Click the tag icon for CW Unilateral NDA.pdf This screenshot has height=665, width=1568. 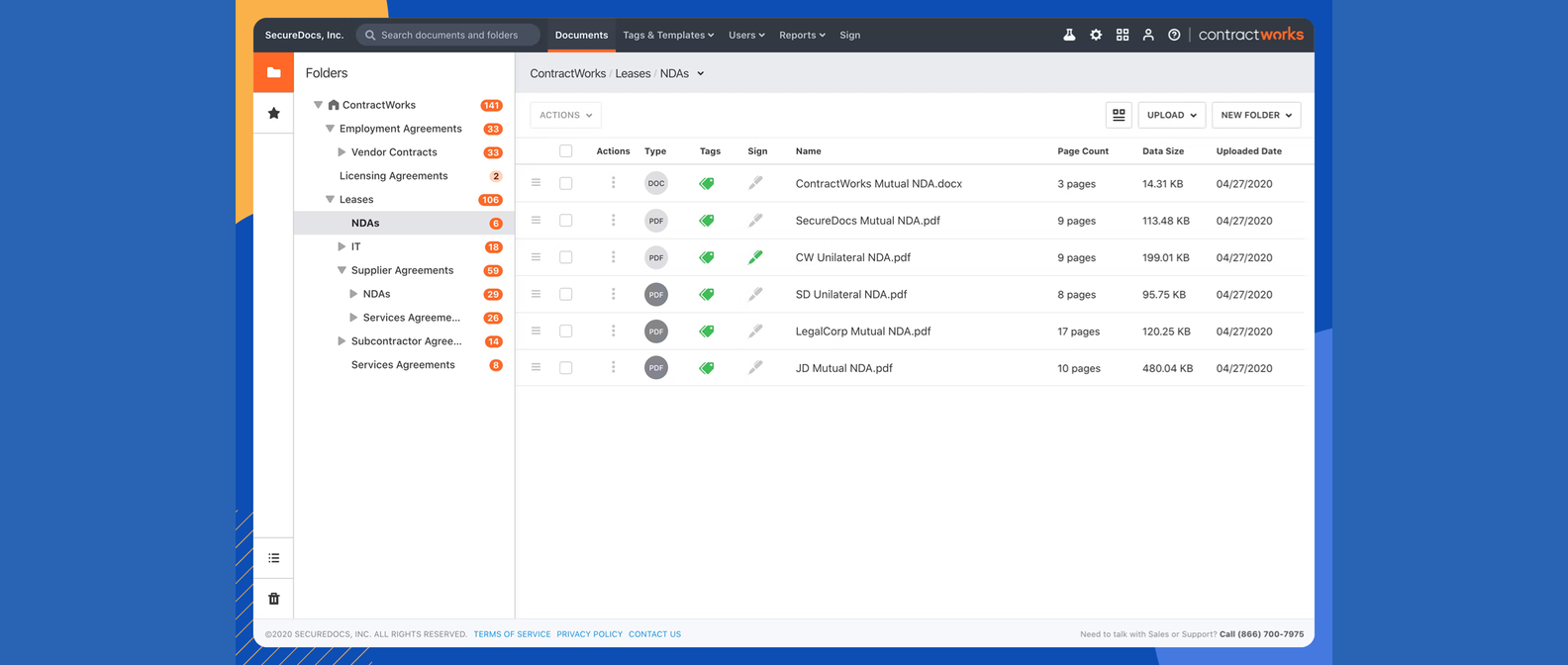point(707,257)
